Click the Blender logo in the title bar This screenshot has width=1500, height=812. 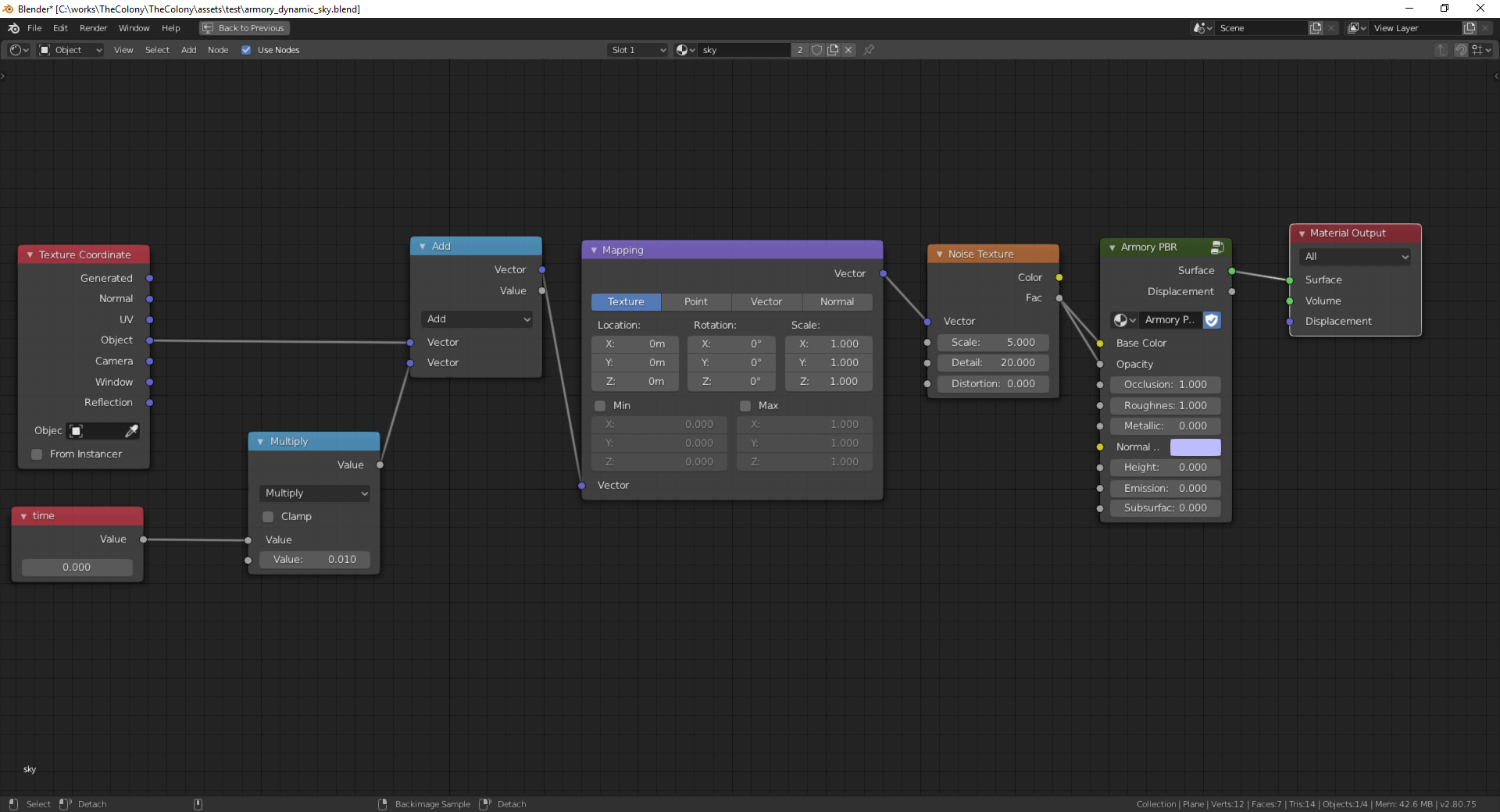(x=8, y=9)
